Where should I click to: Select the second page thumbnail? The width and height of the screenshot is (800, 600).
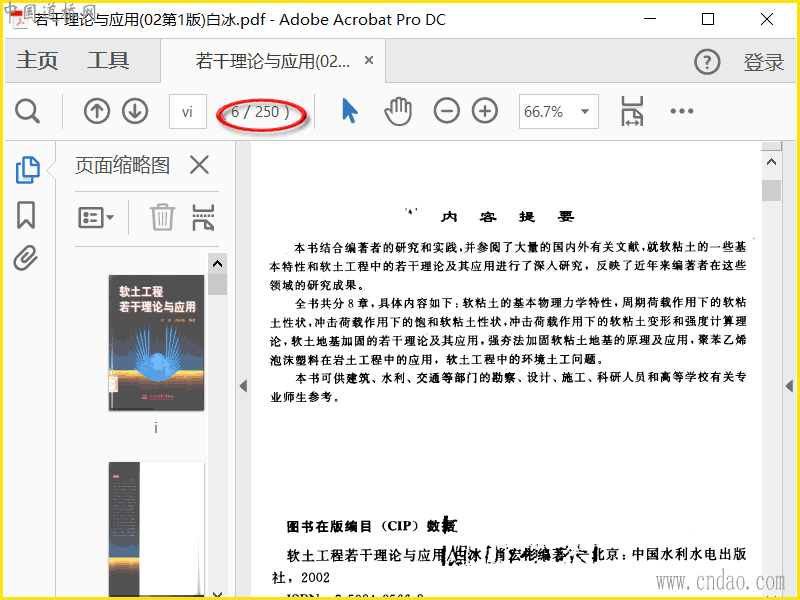(156, 529)
